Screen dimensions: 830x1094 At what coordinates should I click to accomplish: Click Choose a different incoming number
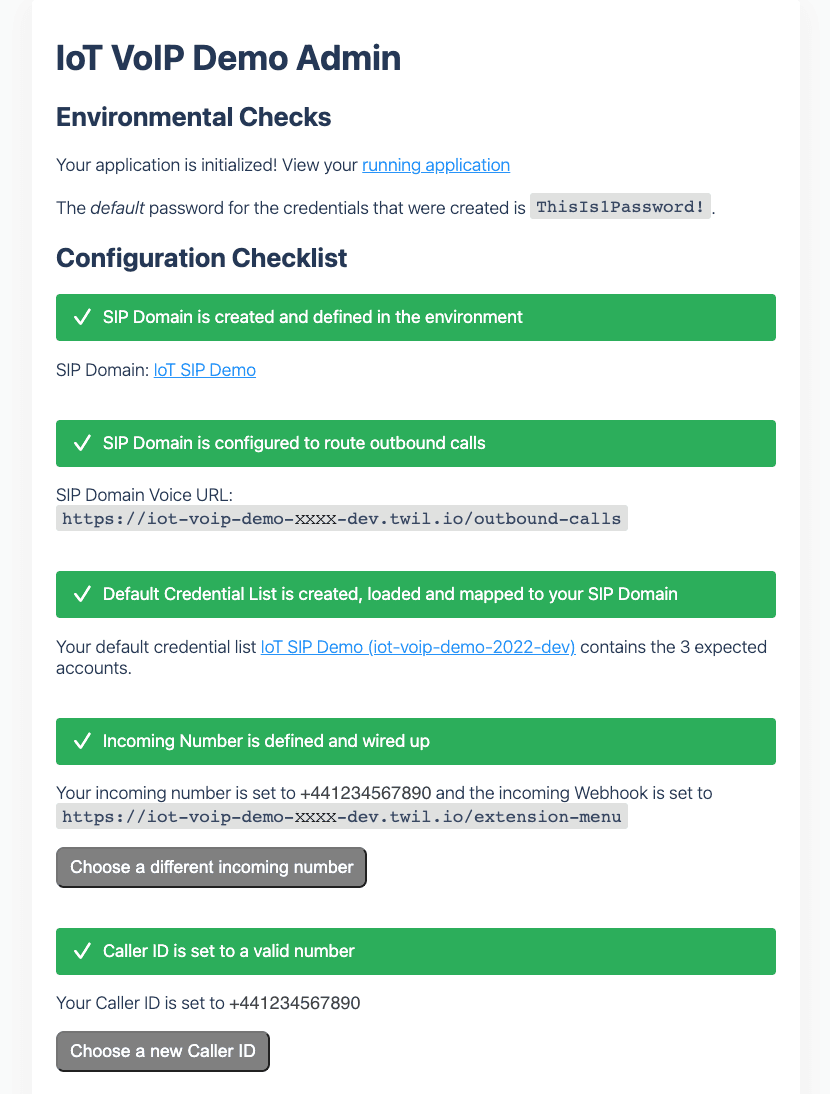pyautogui.click(x=211, y=867)
